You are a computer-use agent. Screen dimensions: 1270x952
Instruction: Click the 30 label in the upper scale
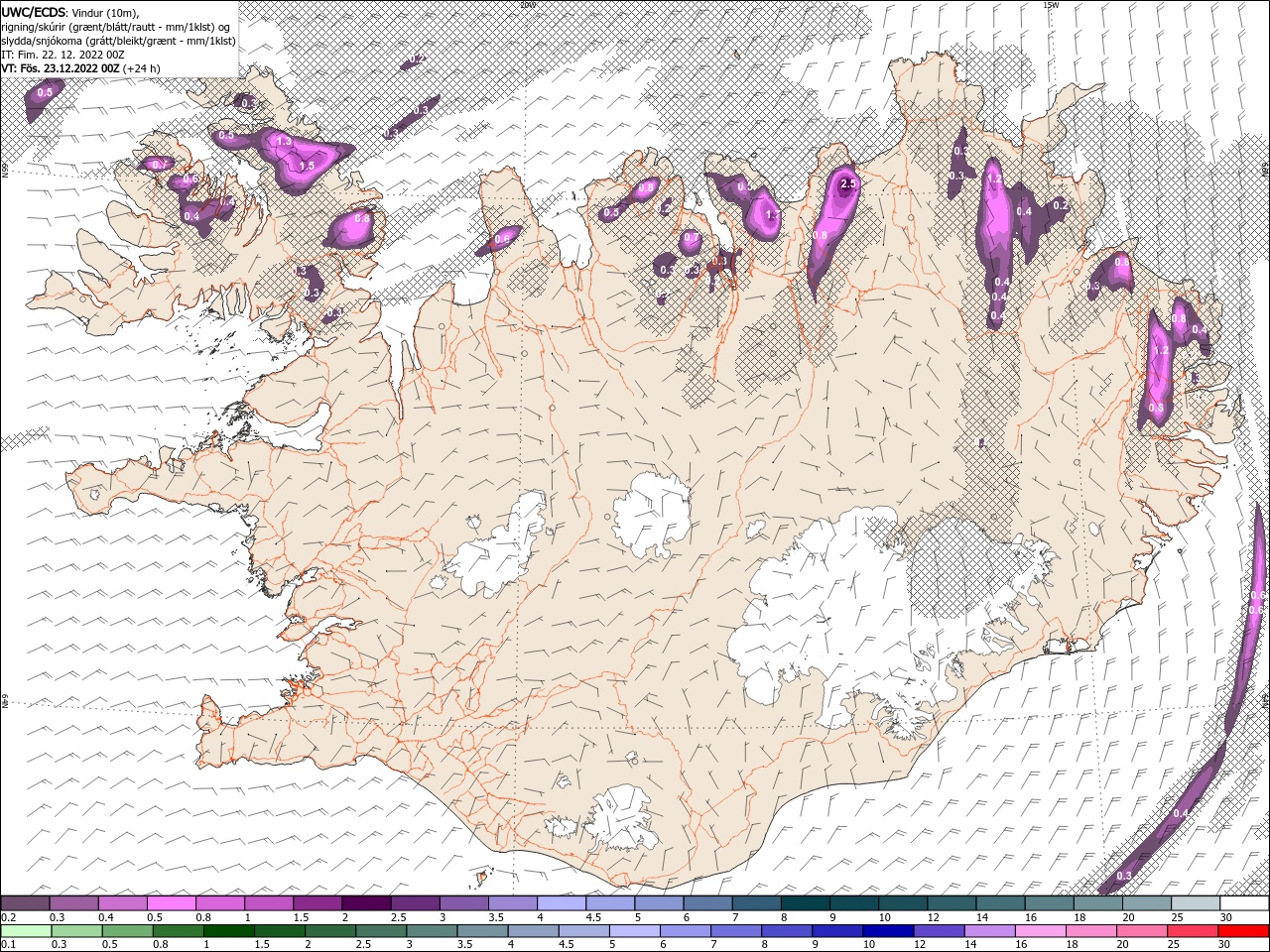[x=1226, y=917]
